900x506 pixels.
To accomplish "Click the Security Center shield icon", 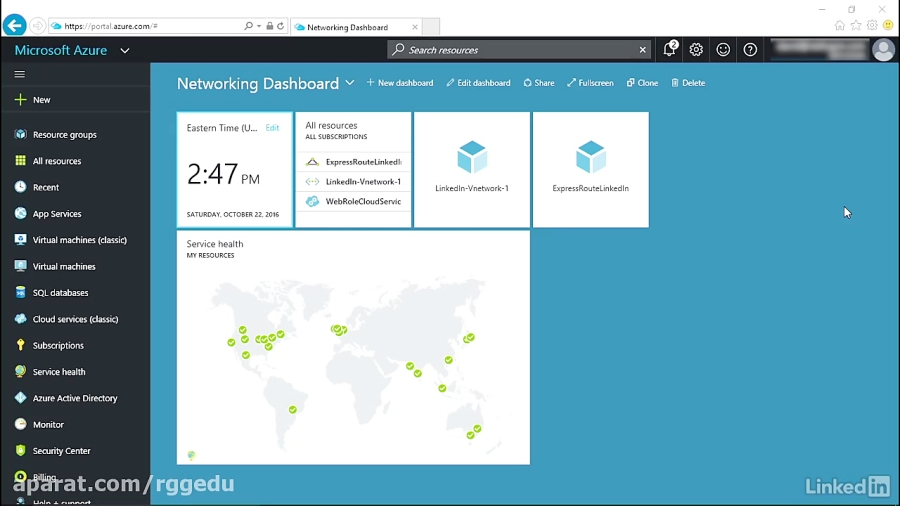I will pos(20,451).
